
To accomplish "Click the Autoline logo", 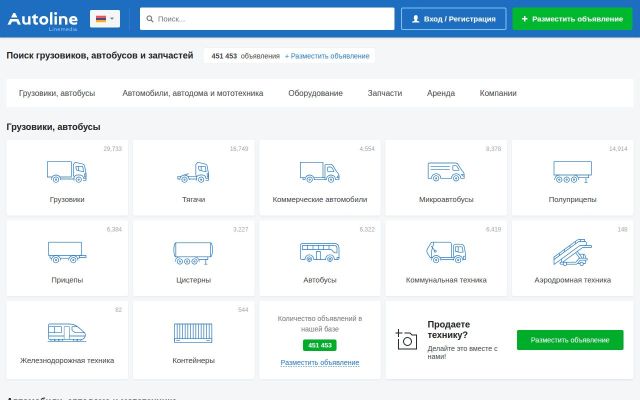I will (x=43, y=20).
